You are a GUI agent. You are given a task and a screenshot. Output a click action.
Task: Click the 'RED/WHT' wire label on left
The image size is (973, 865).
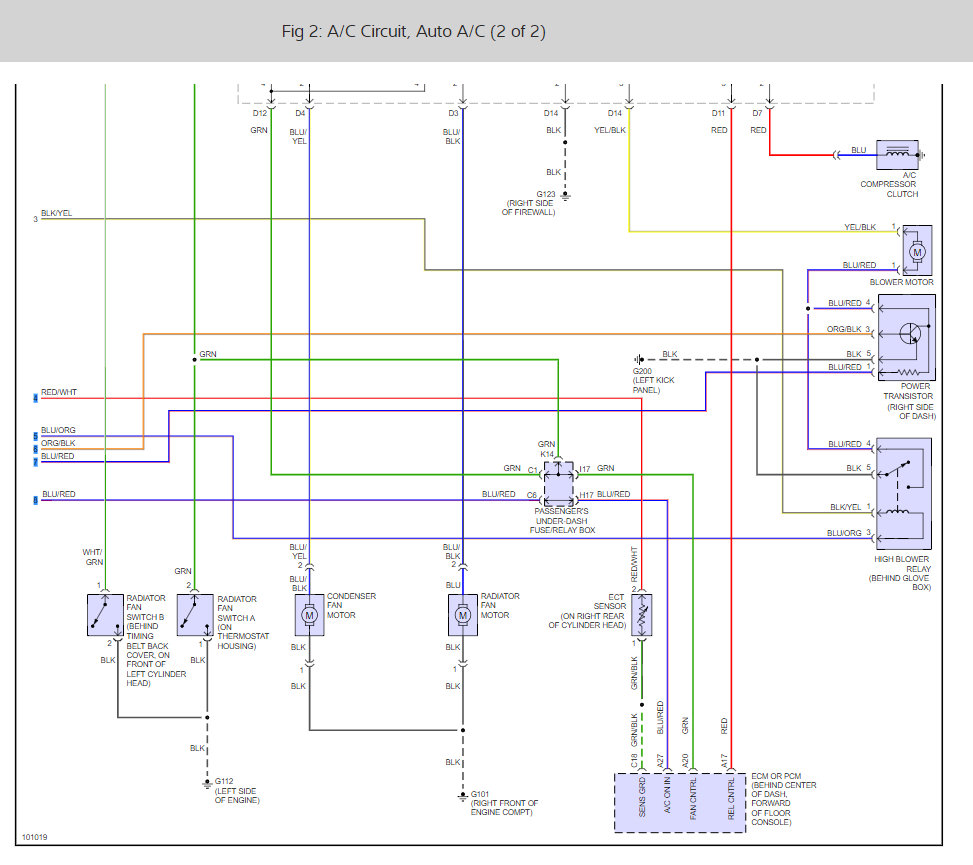click(59, 392)
